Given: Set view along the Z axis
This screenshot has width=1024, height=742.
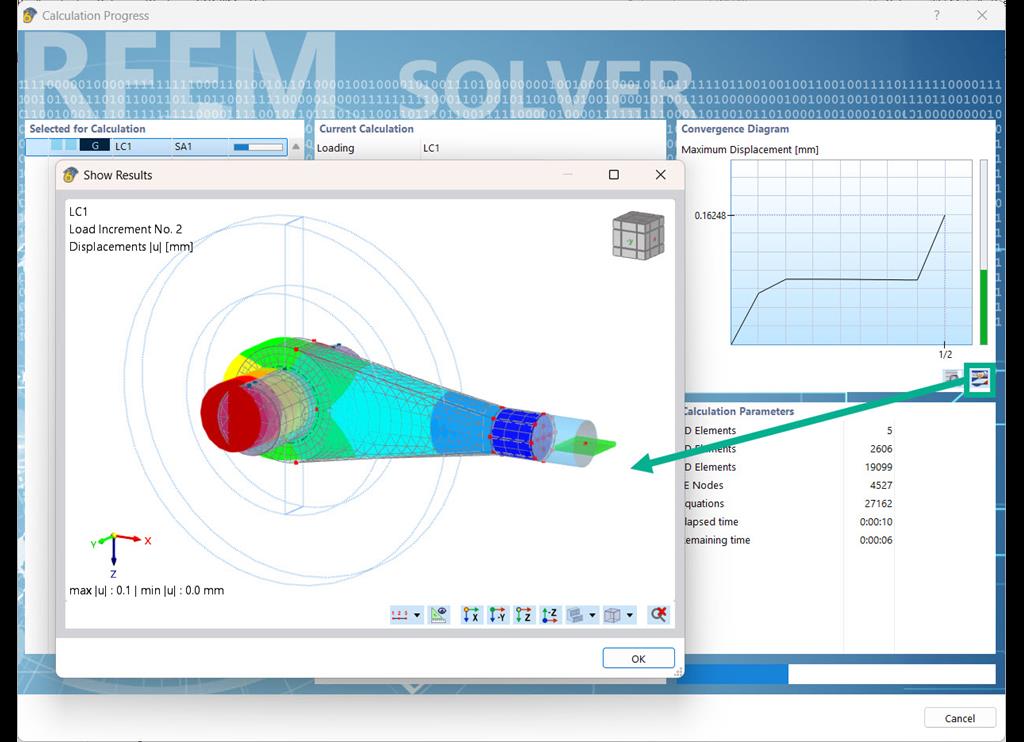Looking at the screenshot, I should [x=524, y=615].
